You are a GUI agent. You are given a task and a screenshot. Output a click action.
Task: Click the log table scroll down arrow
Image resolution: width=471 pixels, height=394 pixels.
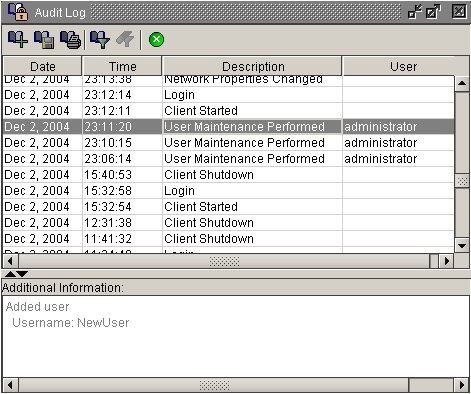pos(462,246)
